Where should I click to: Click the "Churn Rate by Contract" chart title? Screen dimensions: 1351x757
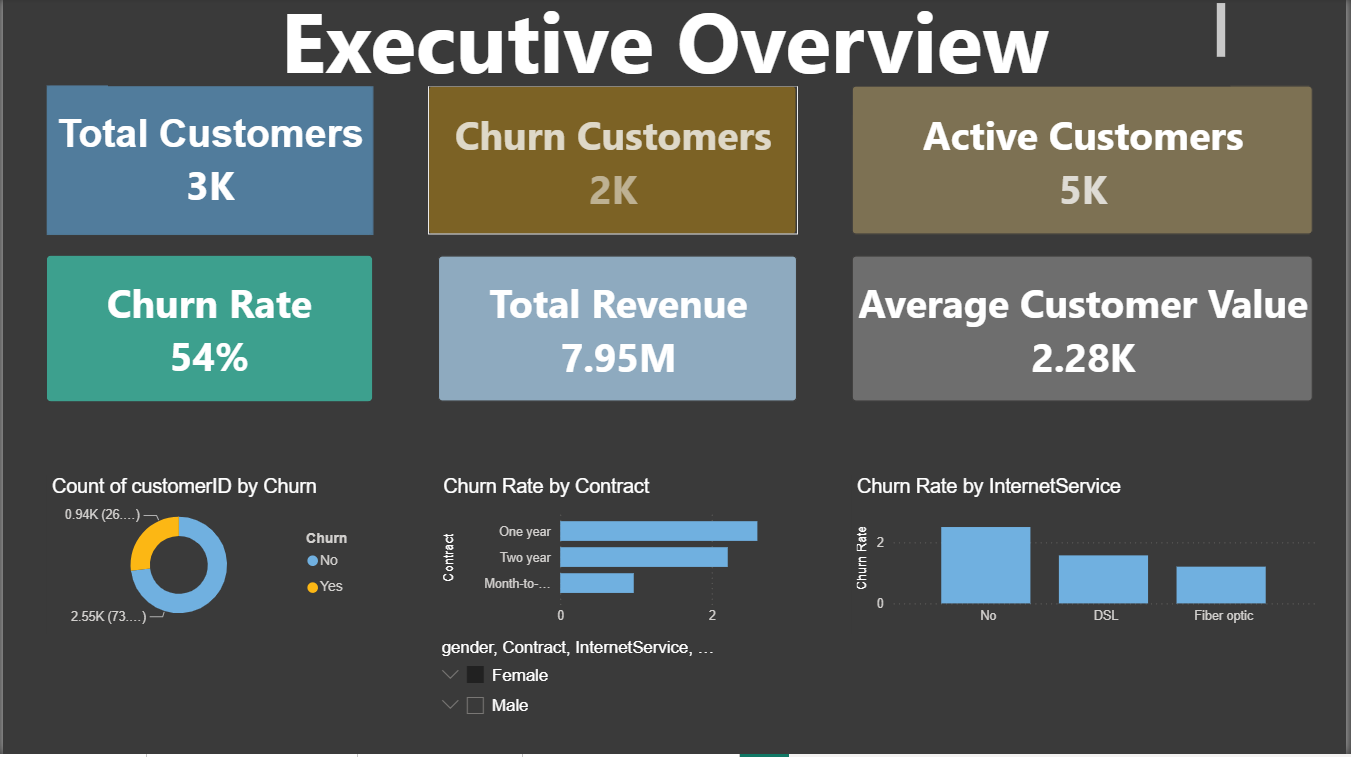pyautogui.click(x=546, y=486)
